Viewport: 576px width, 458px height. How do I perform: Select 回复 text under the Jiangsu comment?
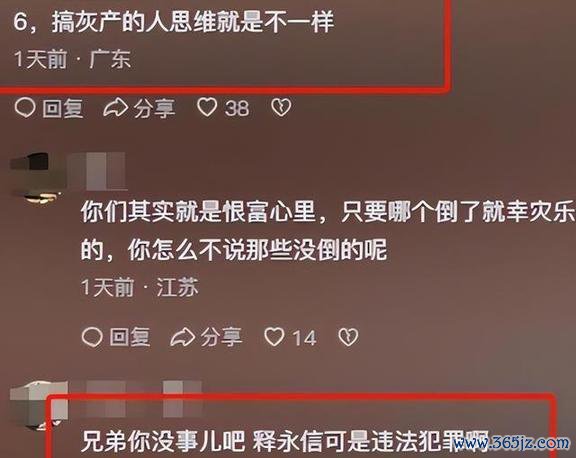(130, 337)
